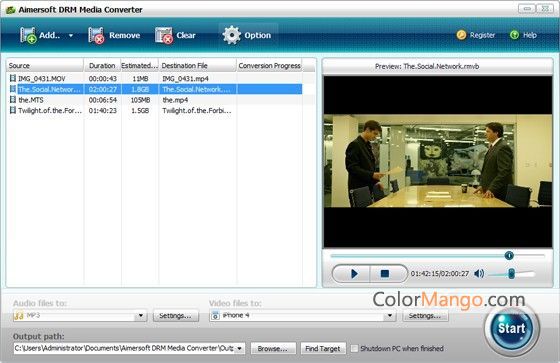Stop the preview playback
560x363 pixels.
coord(385,274)
